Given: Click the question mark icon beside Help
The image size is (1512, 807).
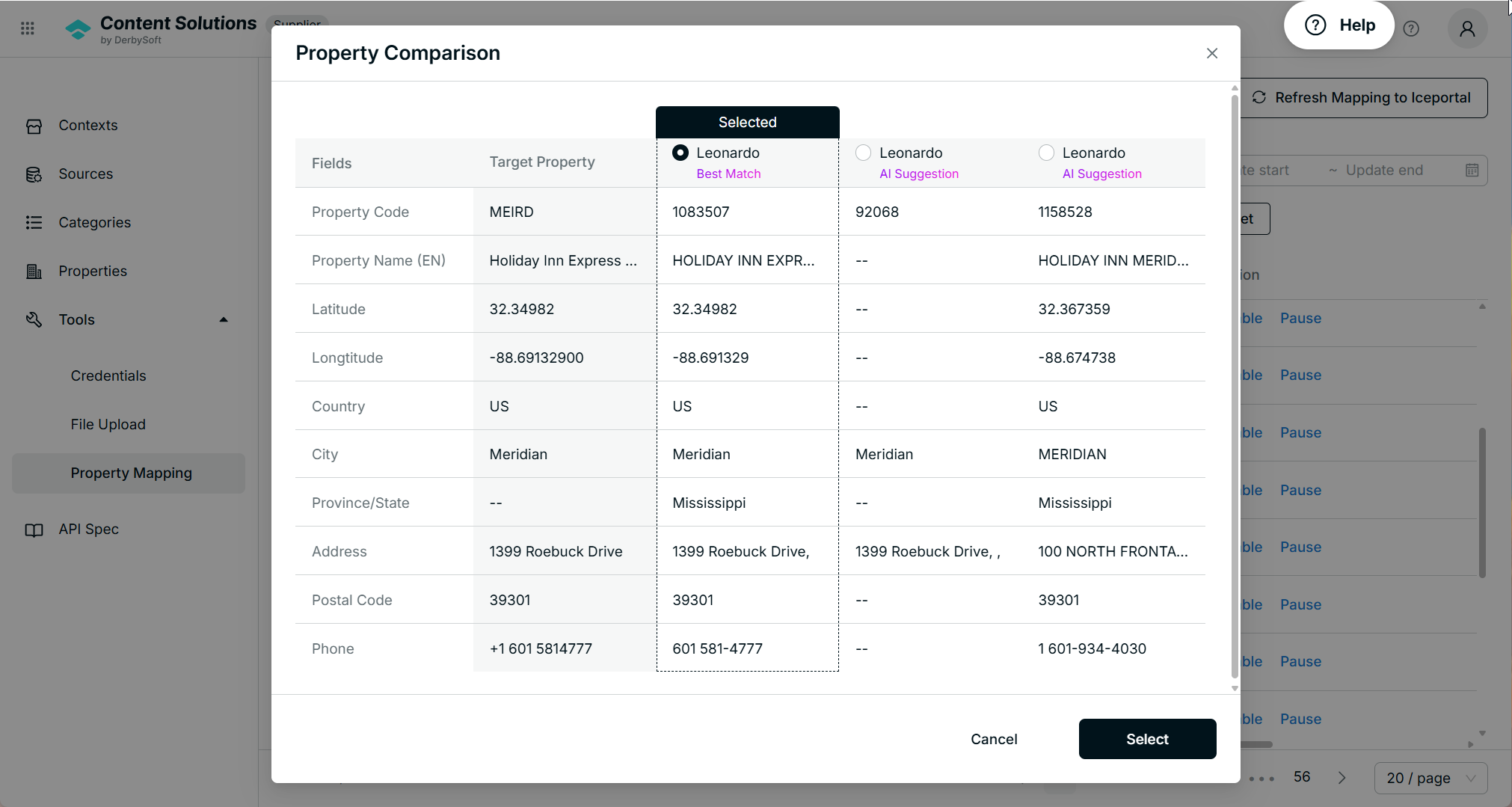Looking at the screenshot, I should (1411, 28).
